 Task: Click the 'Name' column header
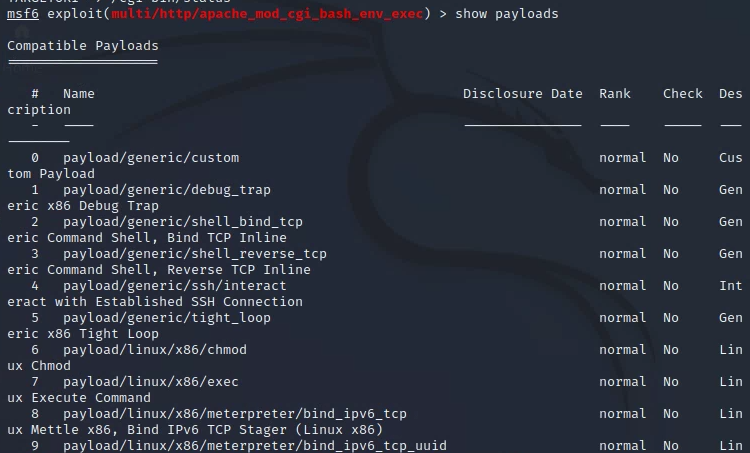tap(78, 94)
